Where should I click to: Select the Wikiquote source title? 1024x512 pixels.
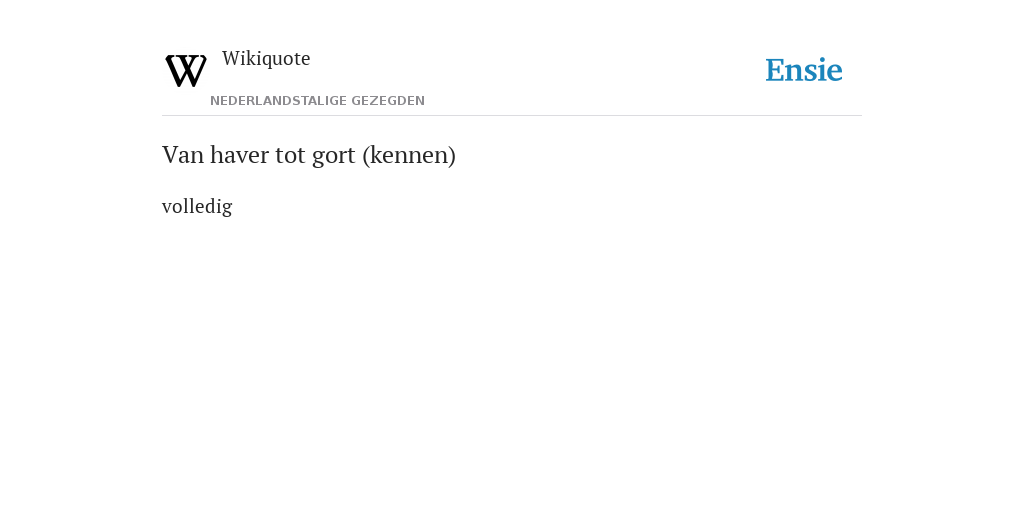click(x=266, y=59)
